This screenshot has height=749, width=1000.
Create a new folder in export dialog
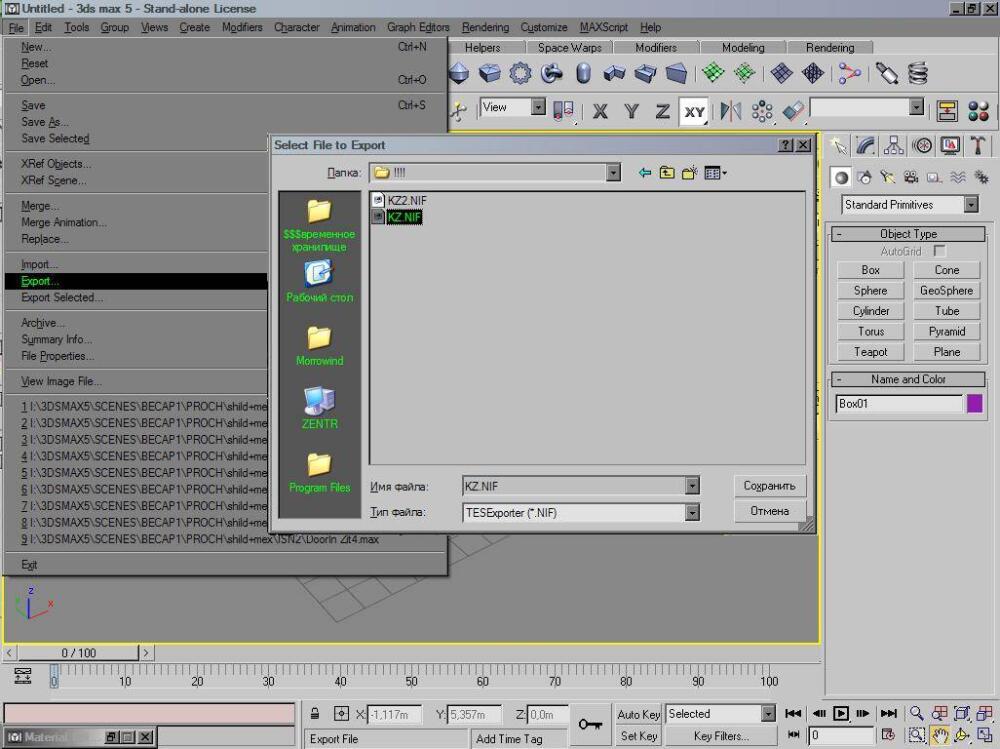click(689, 173)
